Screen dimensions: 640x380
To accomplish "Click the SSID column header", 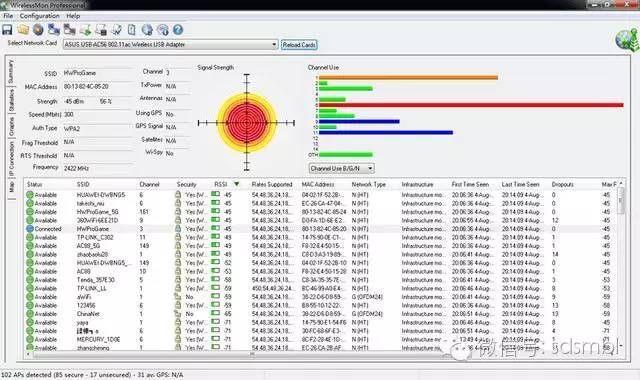I will click(x=83, y=184).
